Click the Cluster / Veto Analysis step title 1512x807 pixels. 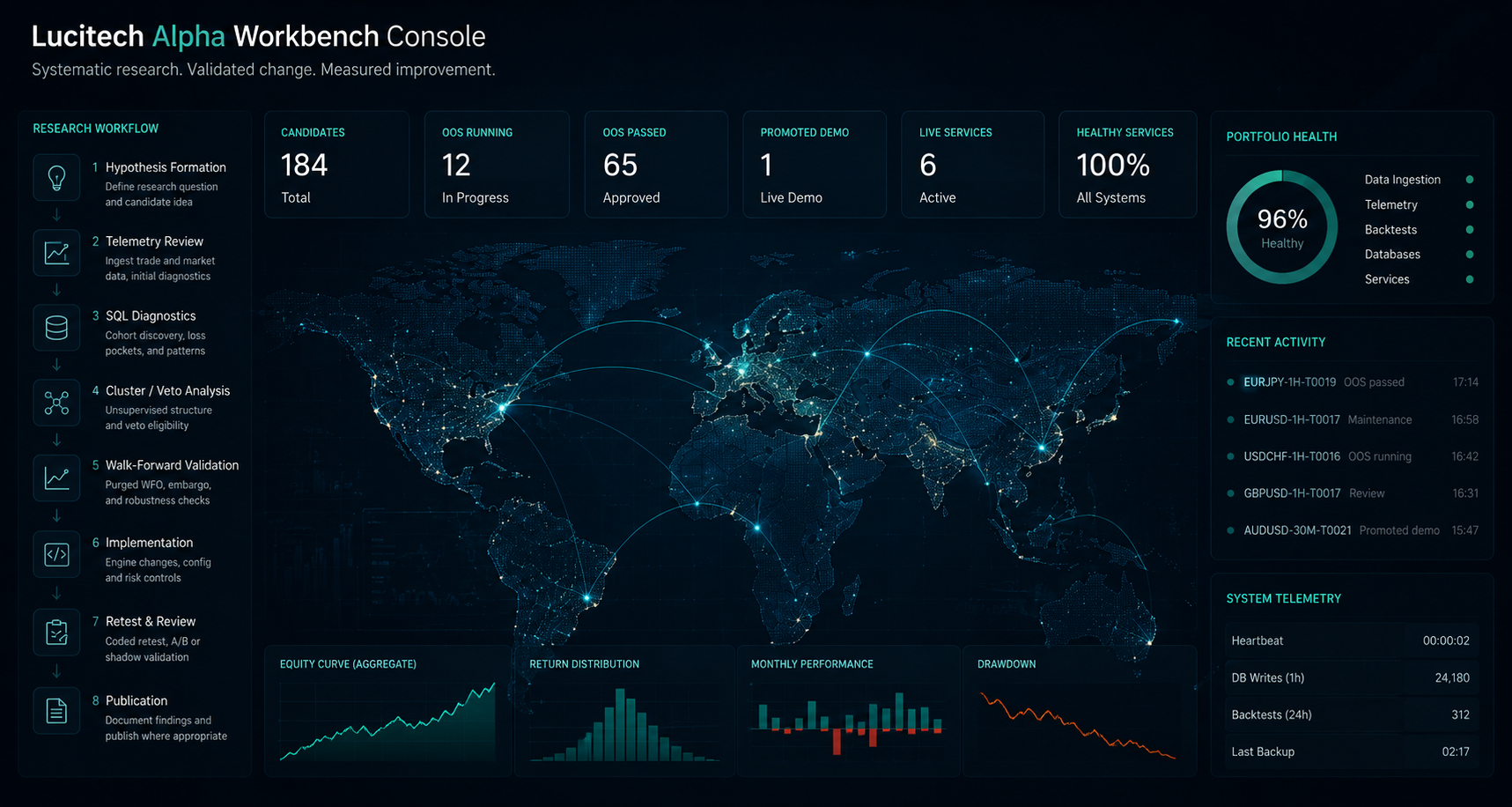[x=167, y=391]
